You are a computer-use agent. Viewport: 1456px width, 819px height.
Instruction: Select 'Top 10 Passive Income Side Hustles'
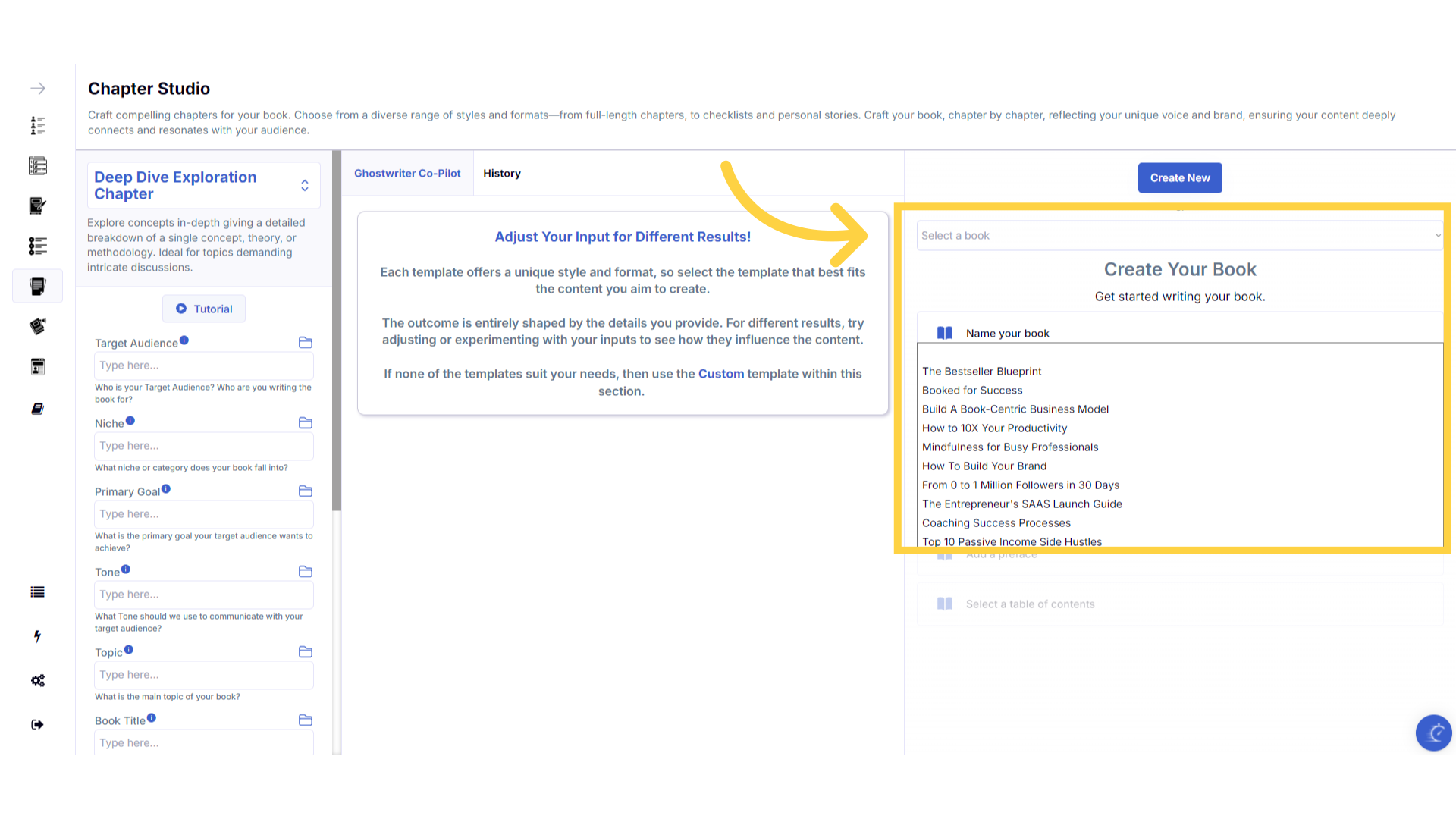tap(1012, 541)
